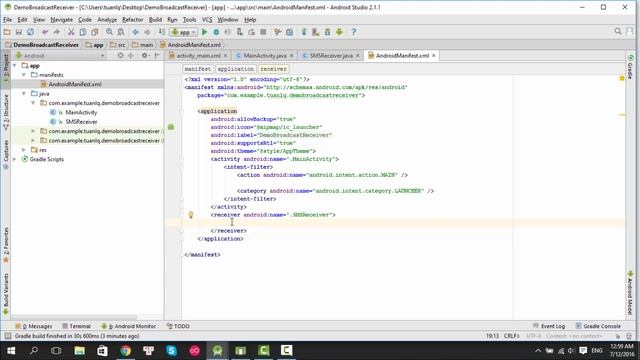Switch to the SMSReceiver.java tab
The height and width of the screenshot is (360, 640).
(x=331, y=56)
